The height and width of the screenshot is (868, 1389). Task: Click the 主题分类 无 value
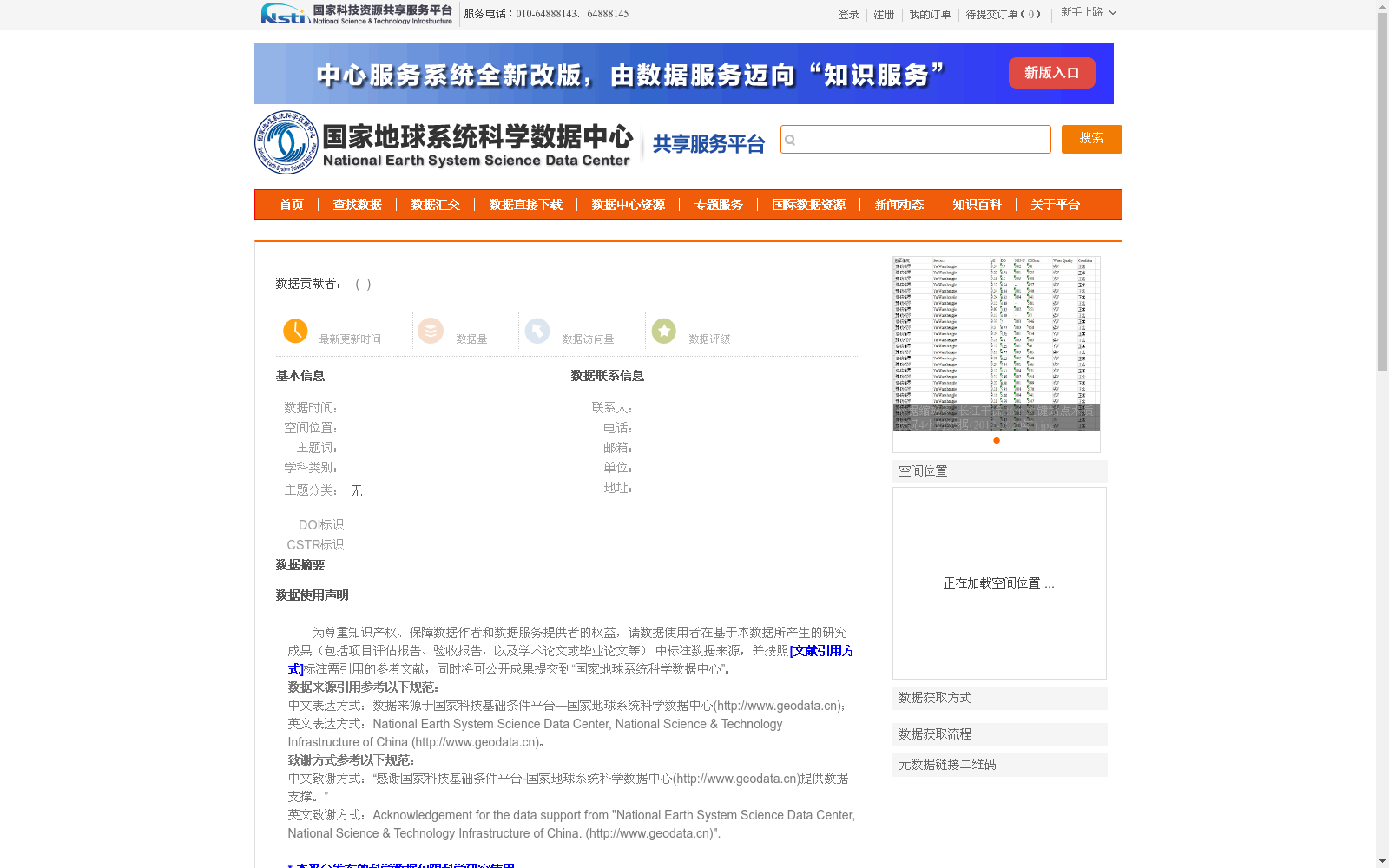(356, 491)
